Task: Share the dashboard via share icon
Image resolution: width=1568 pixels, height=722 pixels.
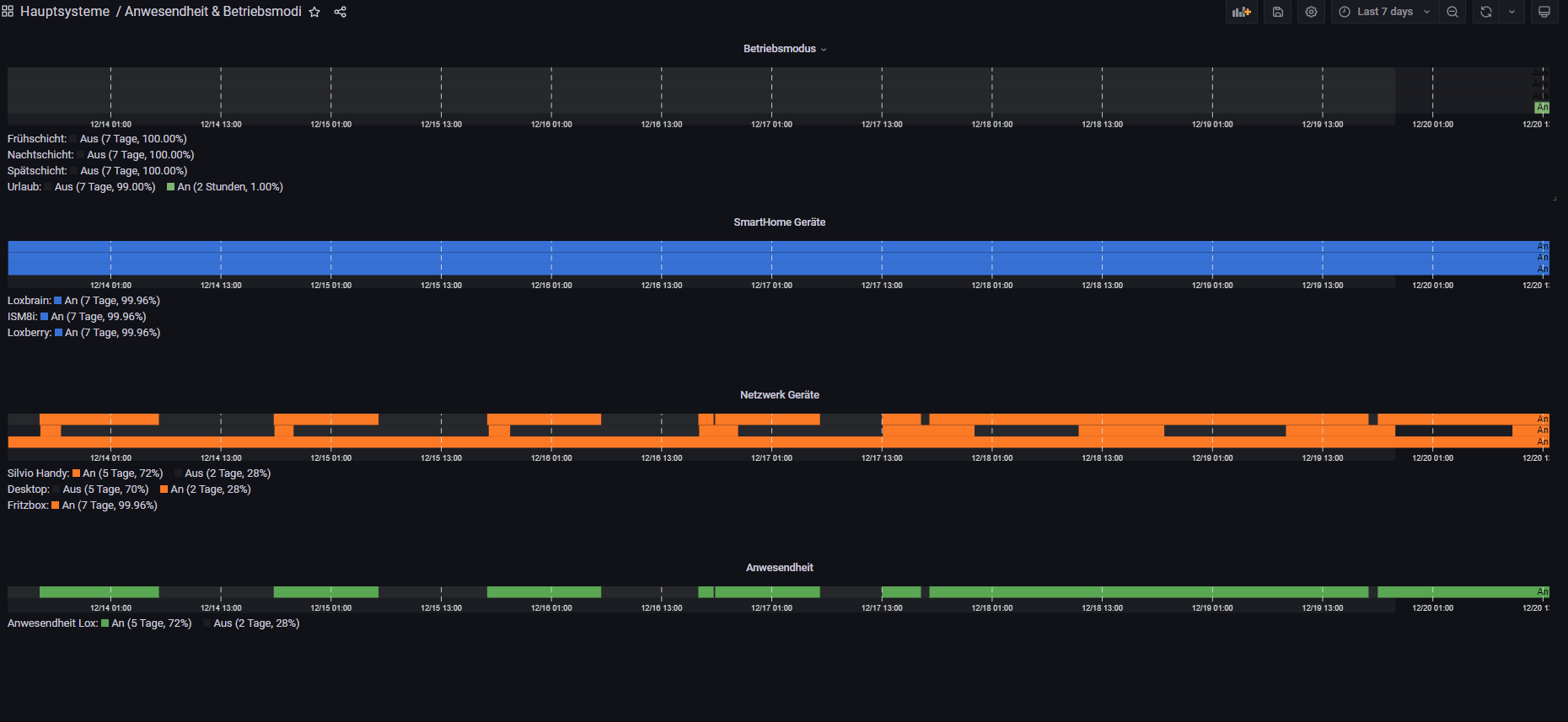Action: [341, 12]
